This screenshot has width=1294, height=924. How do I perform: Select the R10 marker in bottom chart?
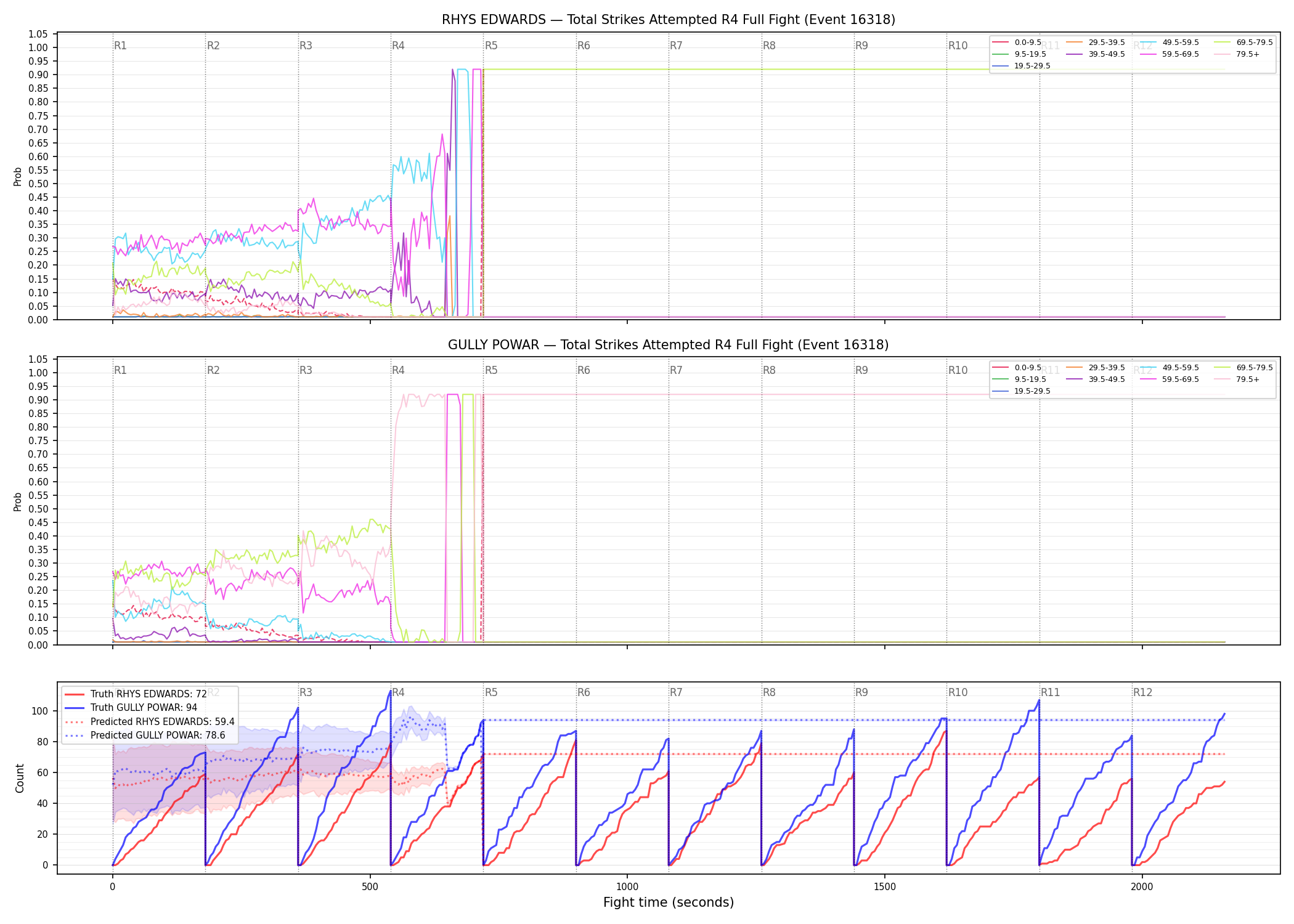pyautogui.click(x=958, y=692)
